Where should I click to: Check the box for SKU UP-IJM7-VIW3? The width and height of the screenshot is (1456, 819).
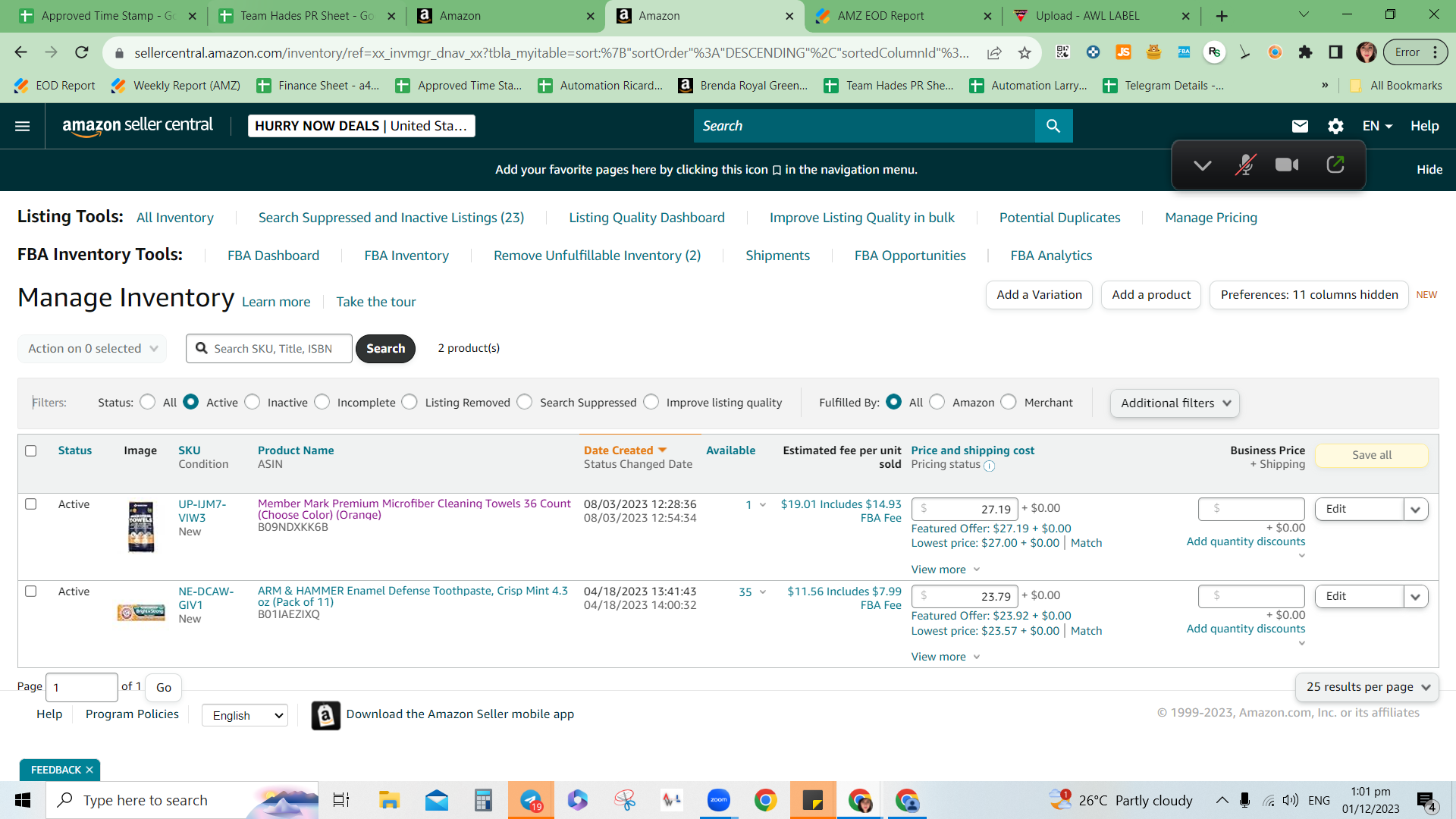click(x=31, y=504)
